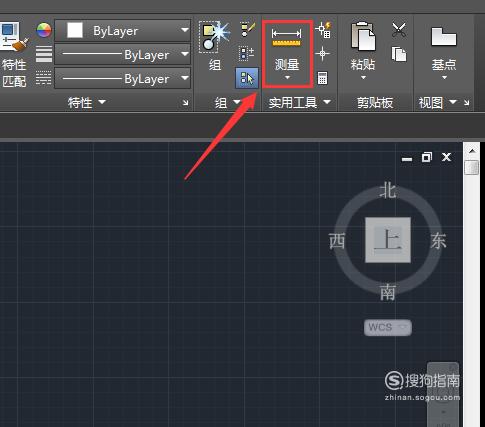485x427 pixels.
Task: Select the white color swatch in ByLayer box
Action: [75, 30]
